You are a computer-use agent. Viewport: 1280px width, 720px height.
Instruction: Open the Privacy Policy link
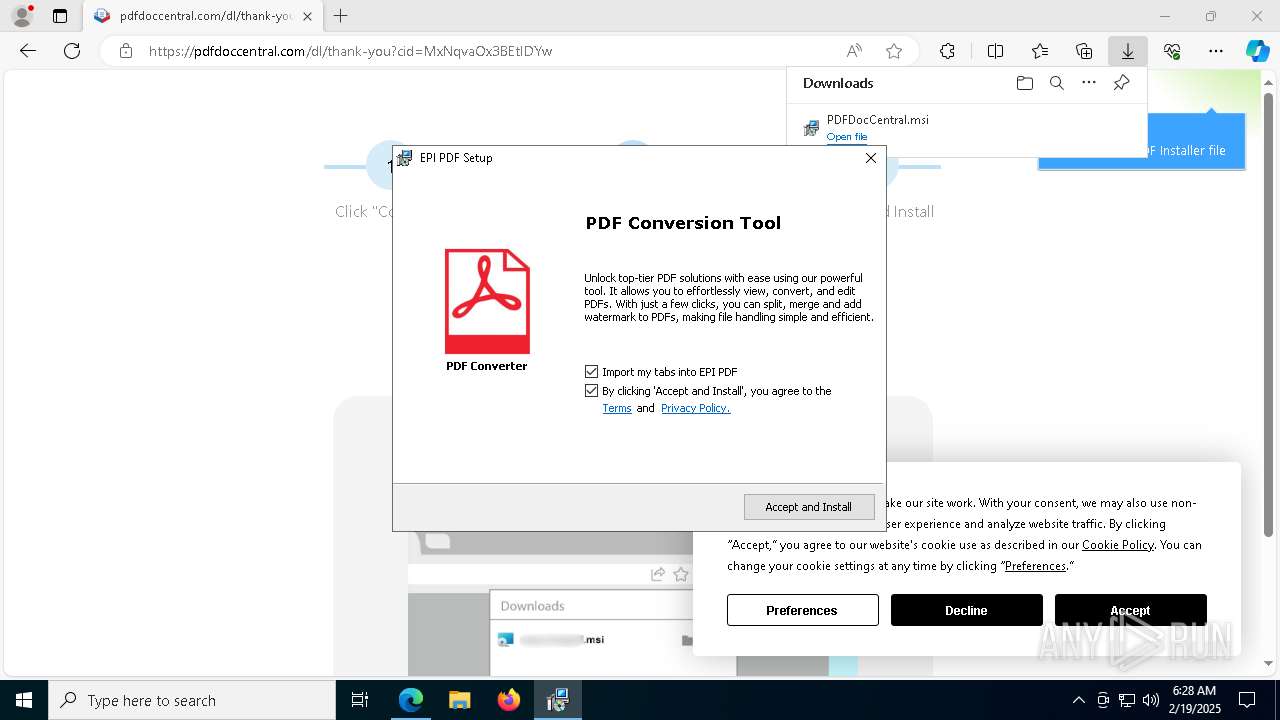(695, 408)
